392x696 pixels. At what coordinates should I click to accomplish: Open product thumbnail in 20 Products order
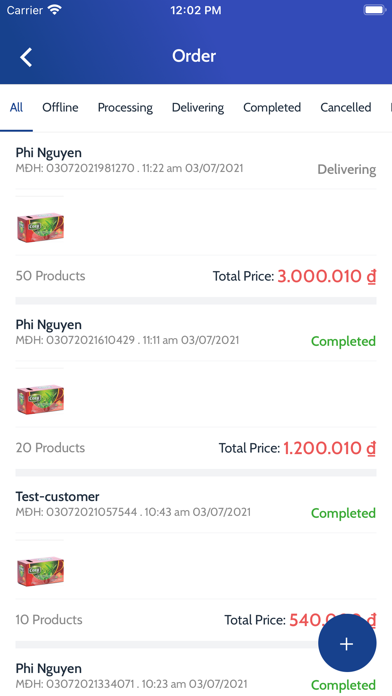[x=40, y=399]
